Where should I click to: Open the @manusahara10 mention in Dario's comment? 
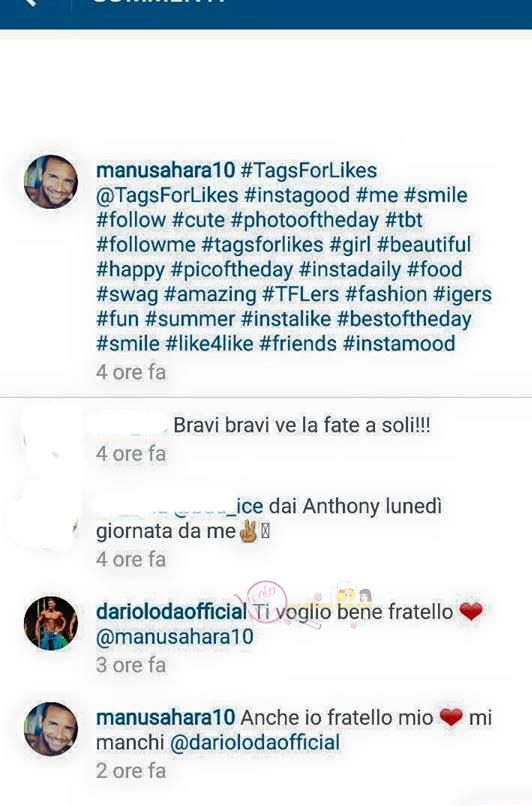[175, 637]
